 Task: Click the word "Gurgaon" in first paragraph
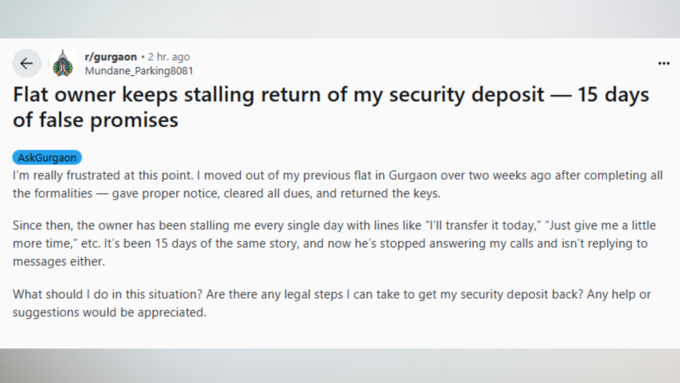412,176
